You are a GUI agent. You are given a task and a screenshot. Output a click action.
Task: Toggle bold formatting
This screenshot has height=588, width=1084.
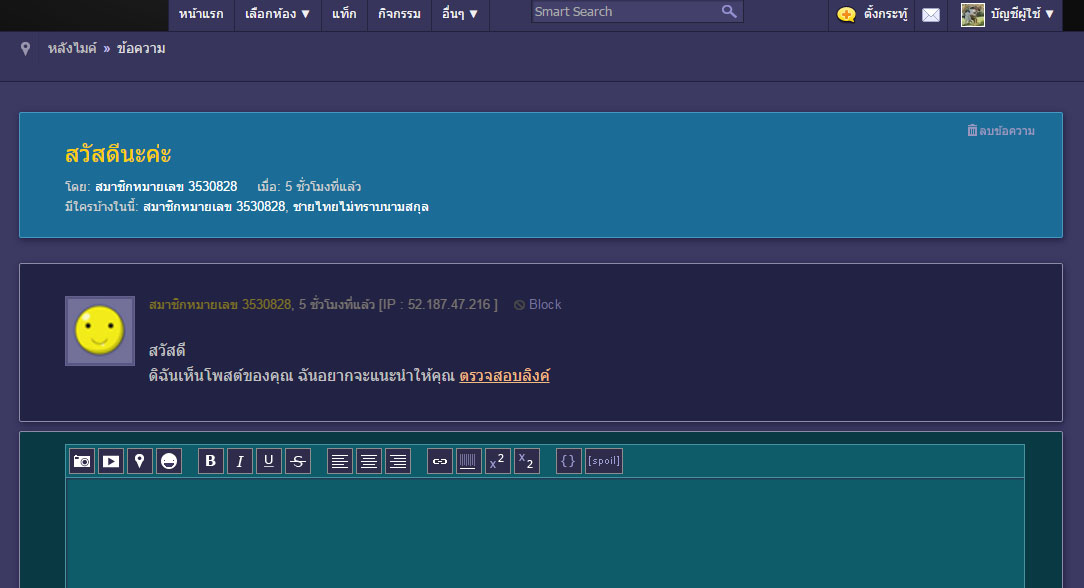tap(211, 461)
